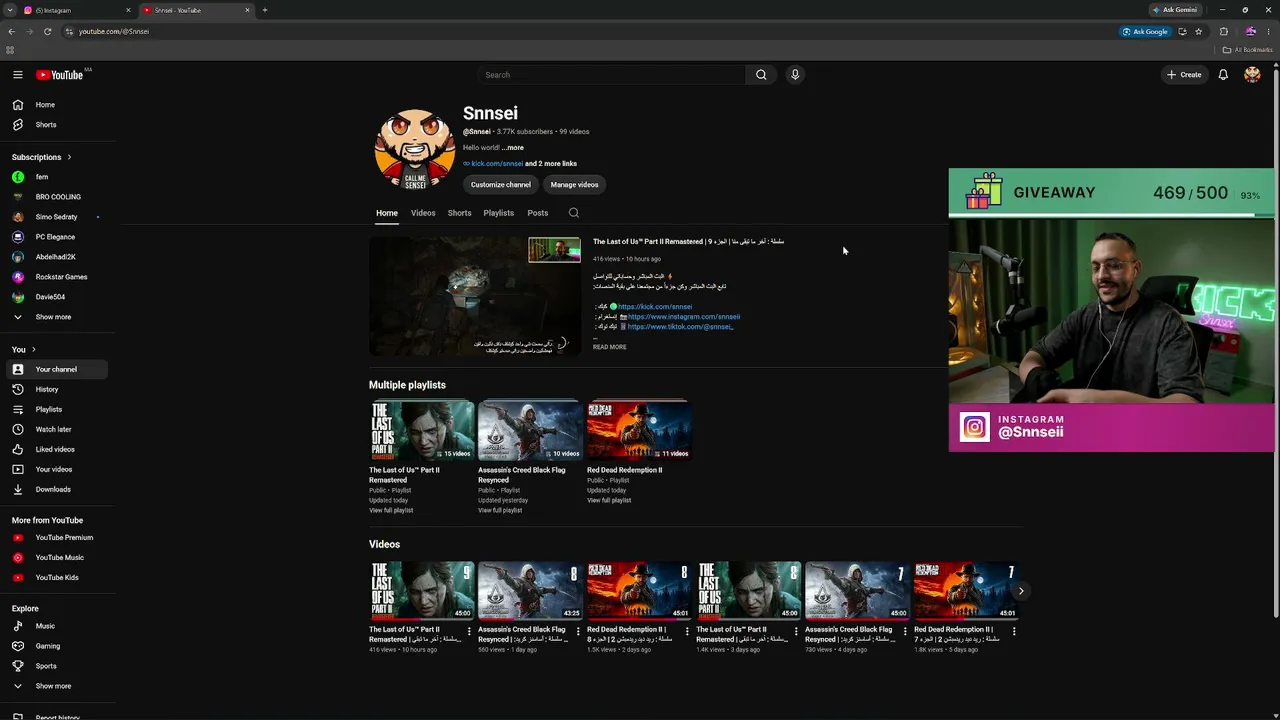
Task: Open Your videos in sidebar
Action: point(56,469)
